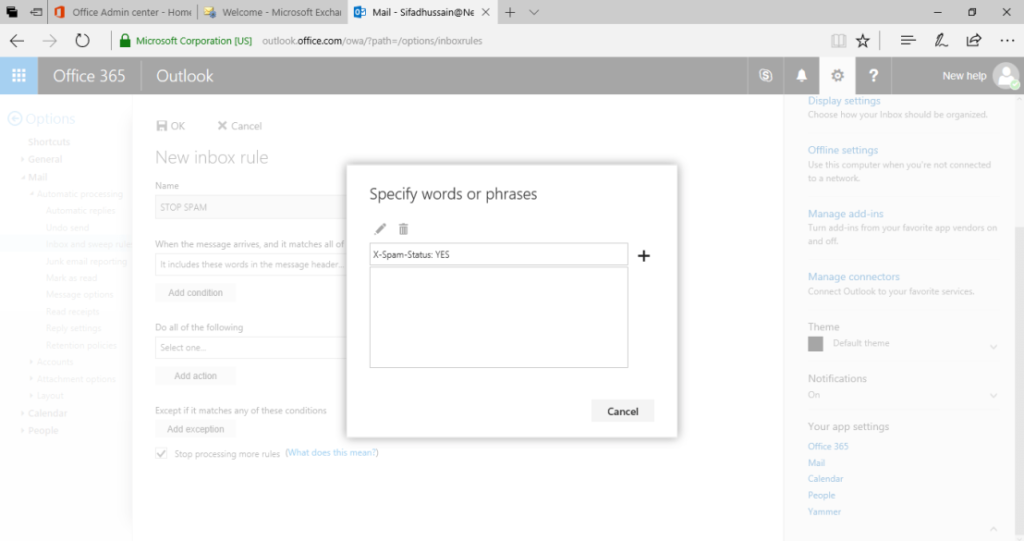Open Display settings link
This screenshot has height=541, width=1024.
pyautogui.click(x=844, y=101)
